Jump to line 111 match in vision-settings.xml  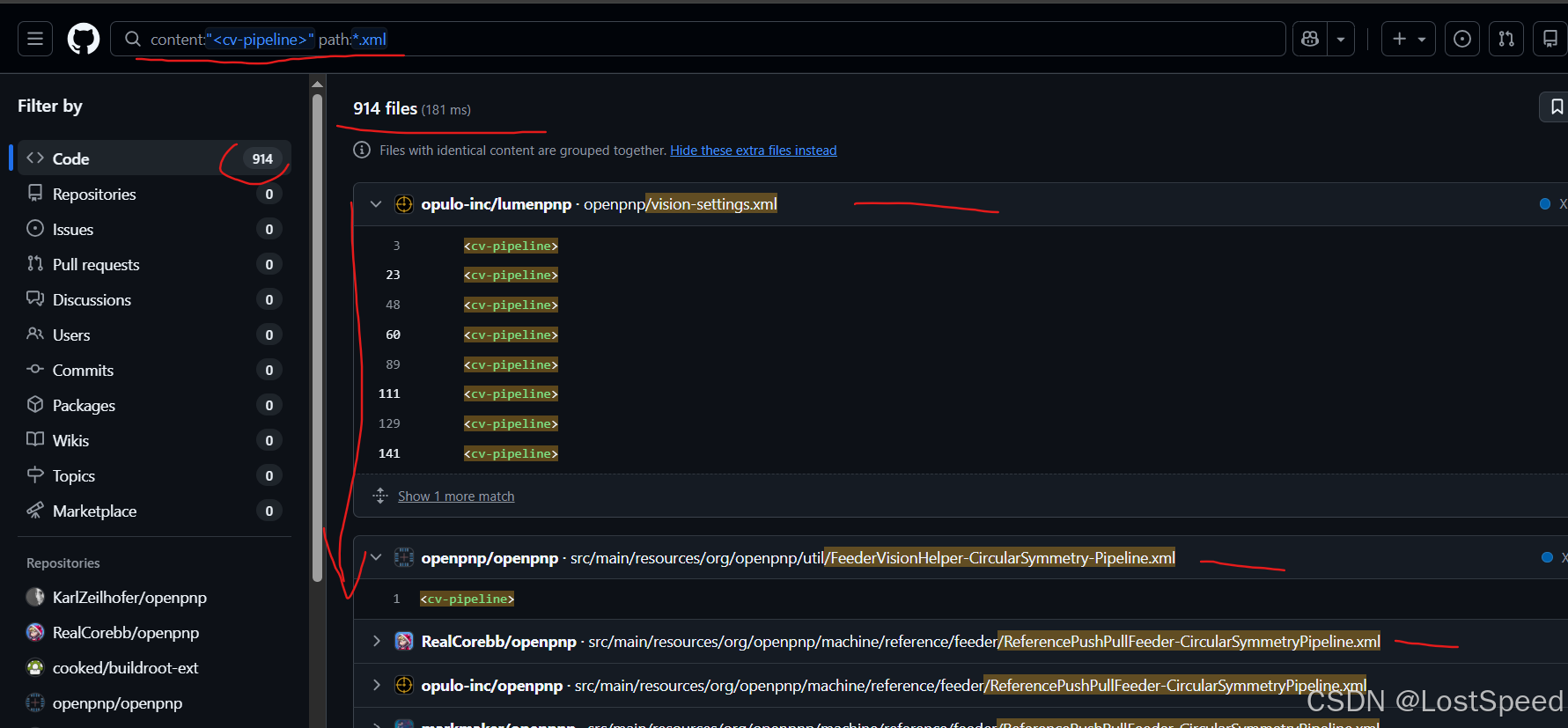[389, 393]
